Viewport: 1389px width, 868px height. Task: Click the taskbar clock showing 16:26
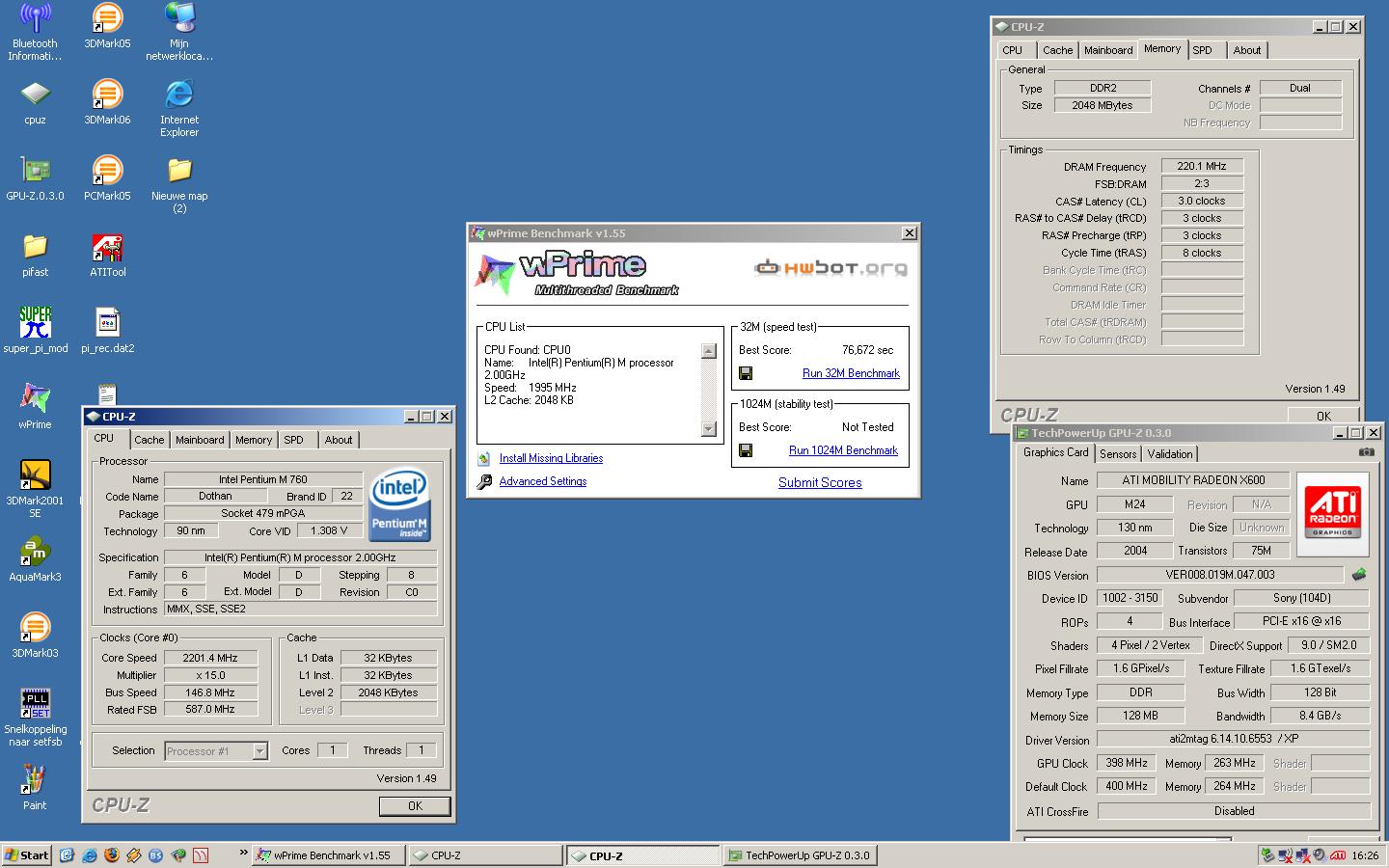click(x=1365, y=855)
